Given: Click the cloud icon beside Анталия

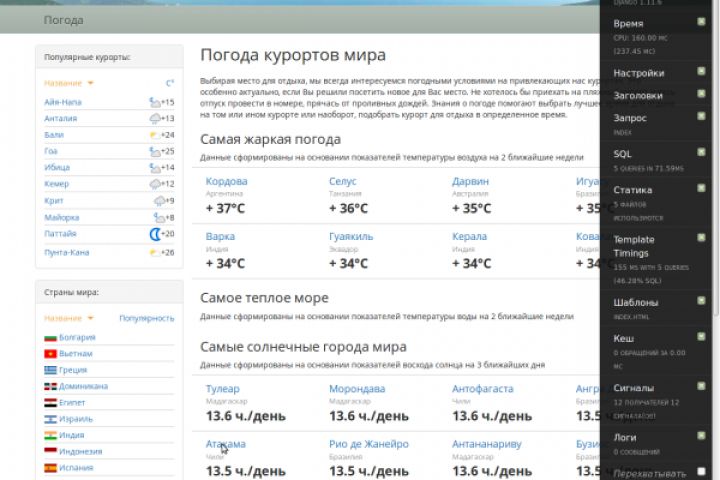Looking at the screenshot, I should (155, 119).
